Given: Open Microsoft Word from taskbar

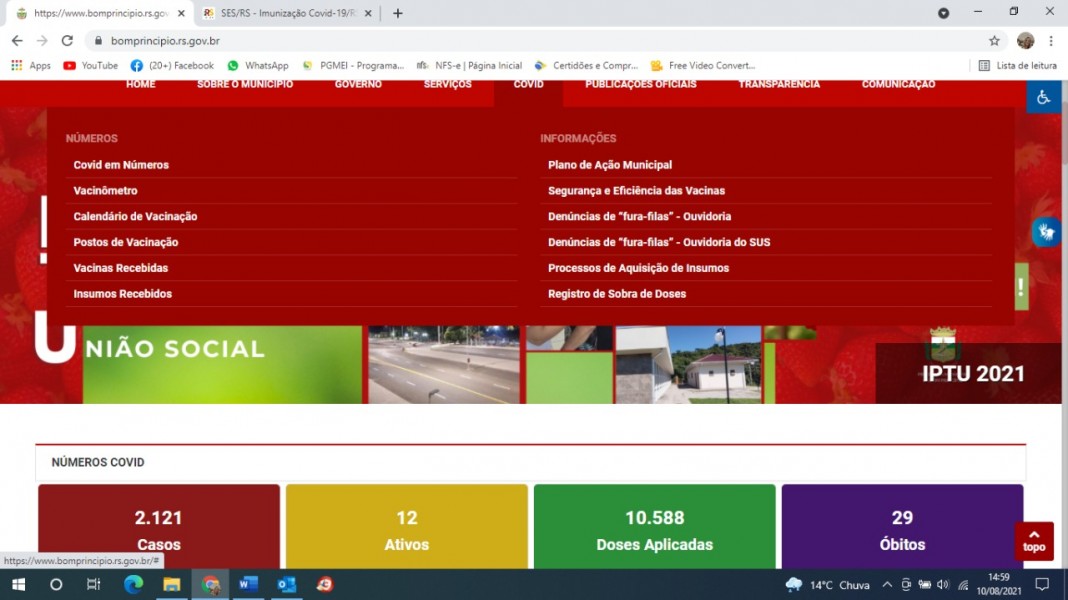Looking at the screenshot, I should click(248, 584).
